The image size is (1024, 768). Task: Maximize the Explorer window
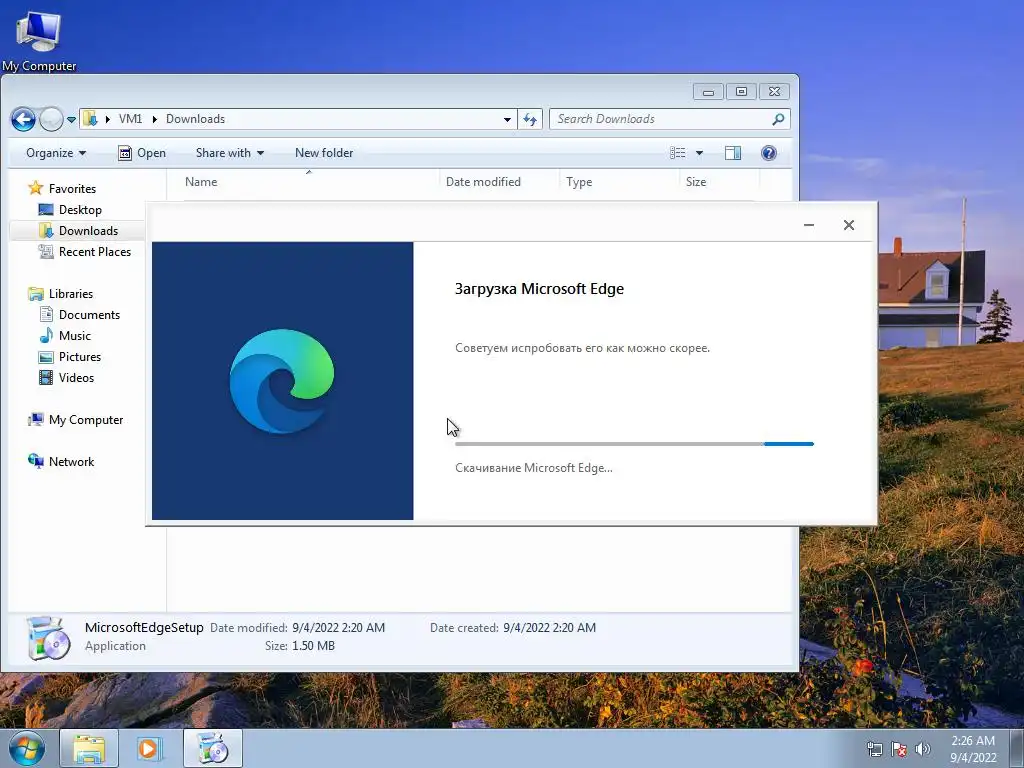741,91
